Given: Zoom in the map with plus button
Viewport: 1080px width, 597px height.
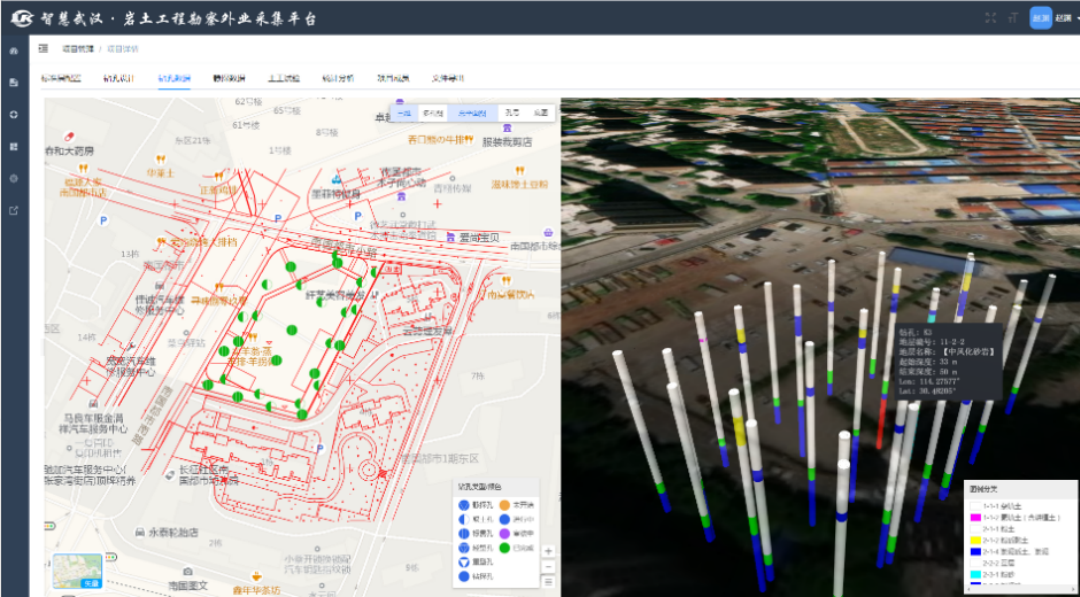Looking at the screenshot, I should coord(548,552).
